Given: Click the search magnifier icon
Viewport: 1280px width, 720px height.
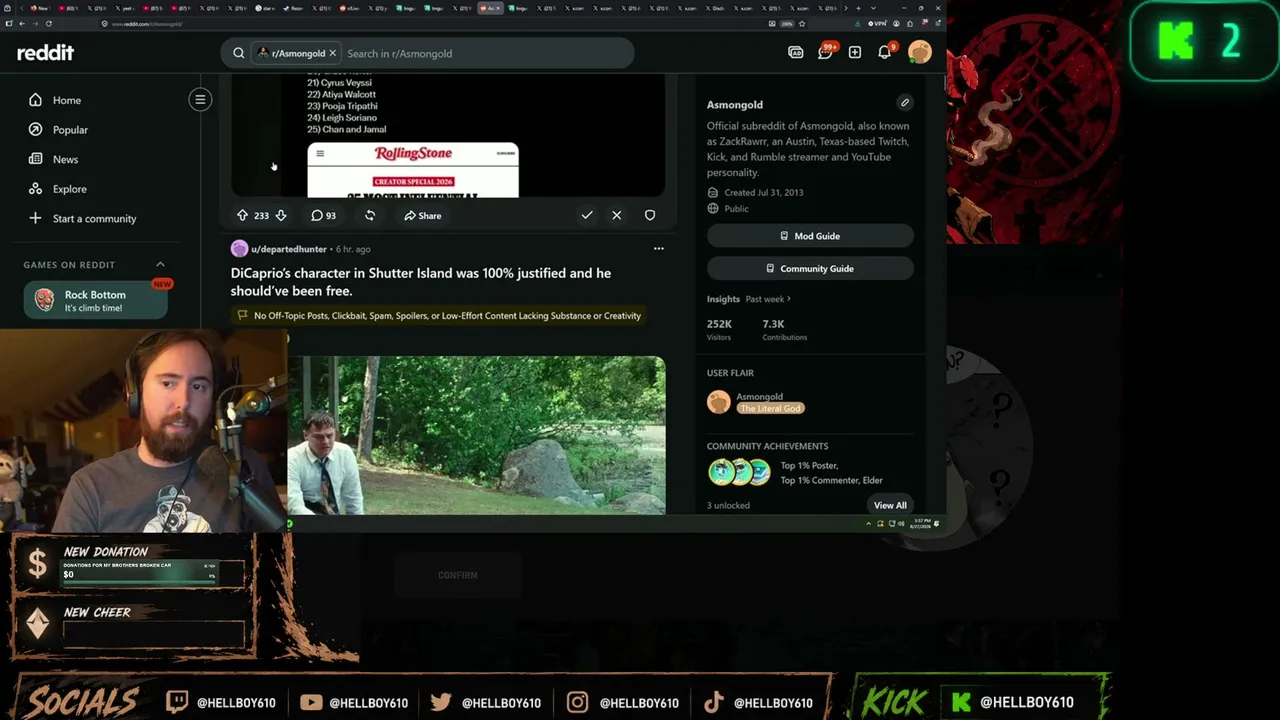Looking at the screenshot, I should pyautogui.click(x=239, y=53).
